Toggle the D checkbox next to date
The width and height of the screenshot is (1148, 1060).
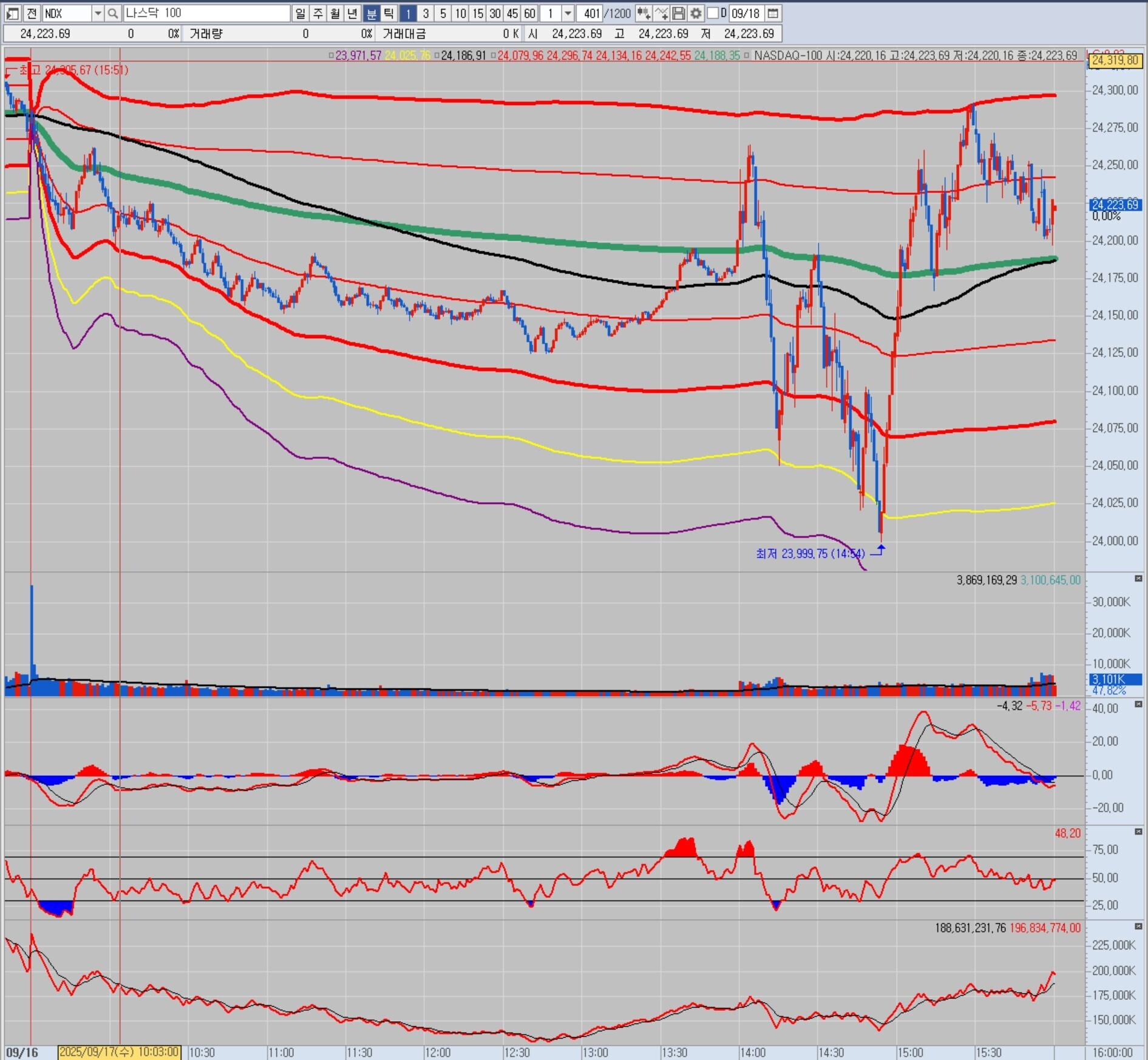(x=714, y=13)
